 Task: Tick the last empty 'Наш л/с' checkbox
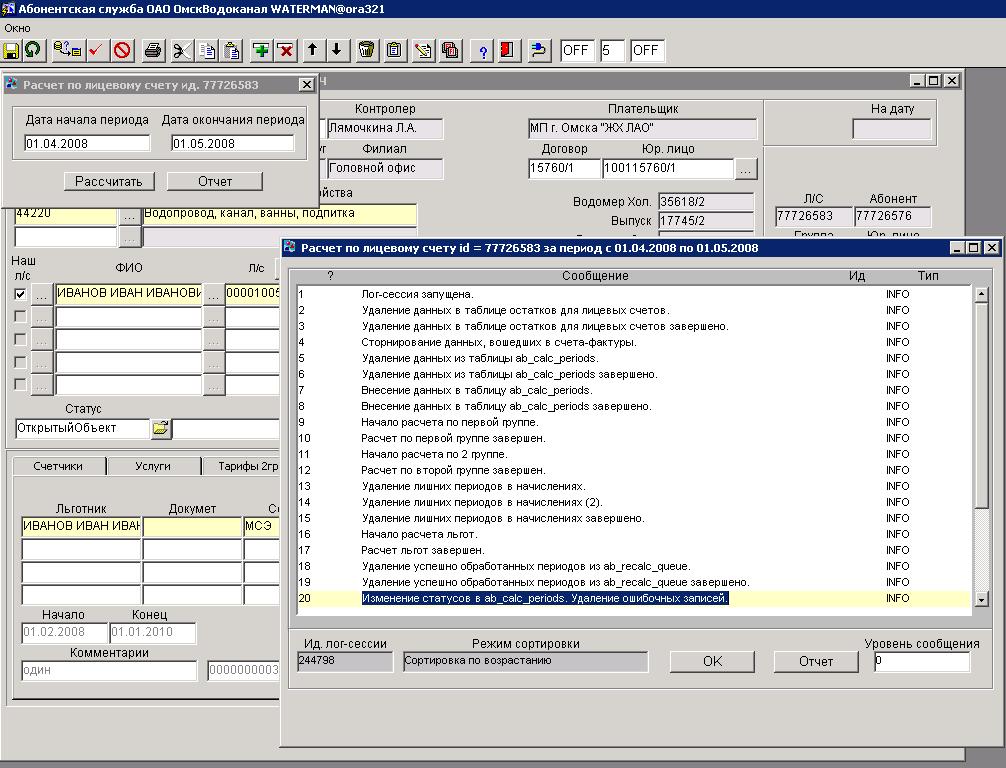pos(21,385)
